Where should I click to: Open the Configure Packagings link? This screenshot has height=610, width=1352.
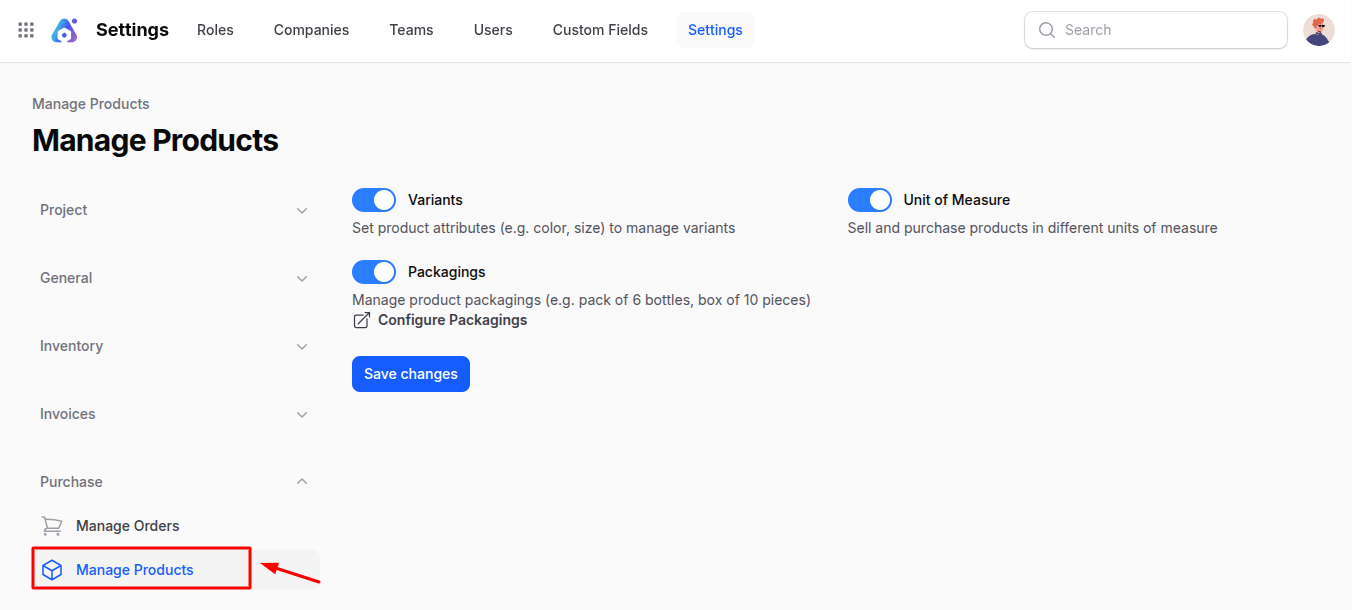tap(452, 319)
